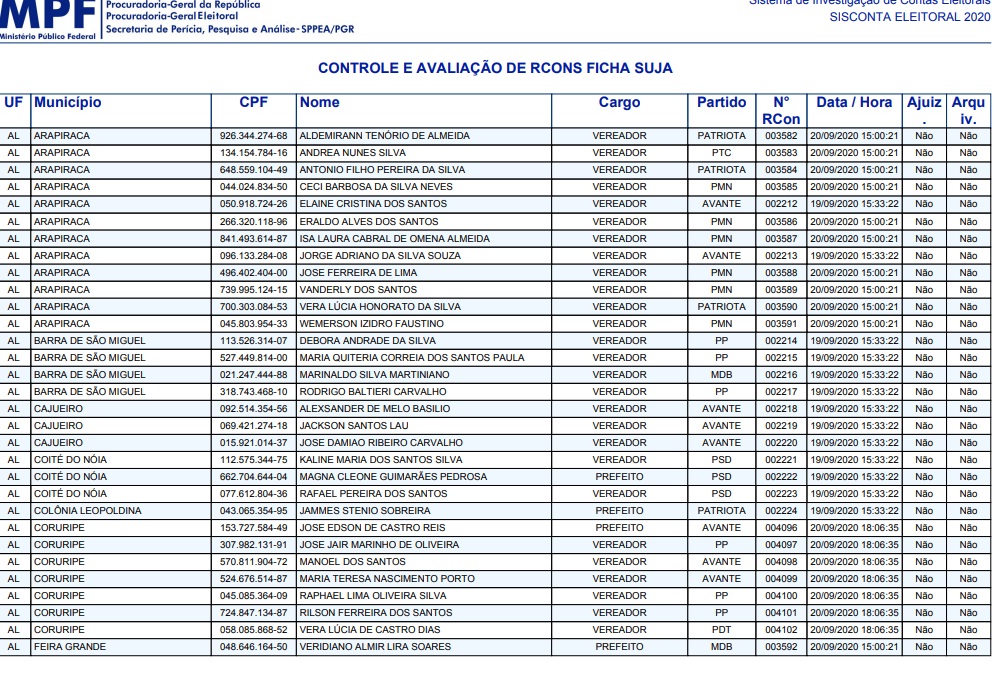Click 'MARIA QUITERIA CORREIA DOS SANTOS PAULA'
The image size is (997, 673).
tap(412, 358)
